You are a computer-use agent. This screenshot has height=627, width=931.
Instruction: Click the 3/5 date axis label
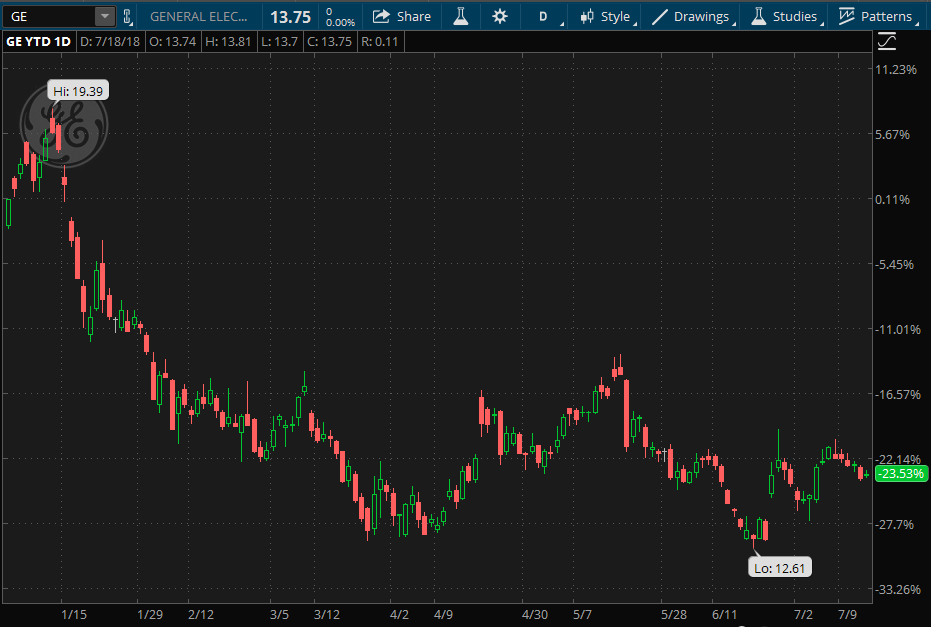click(x=279, y=615)
